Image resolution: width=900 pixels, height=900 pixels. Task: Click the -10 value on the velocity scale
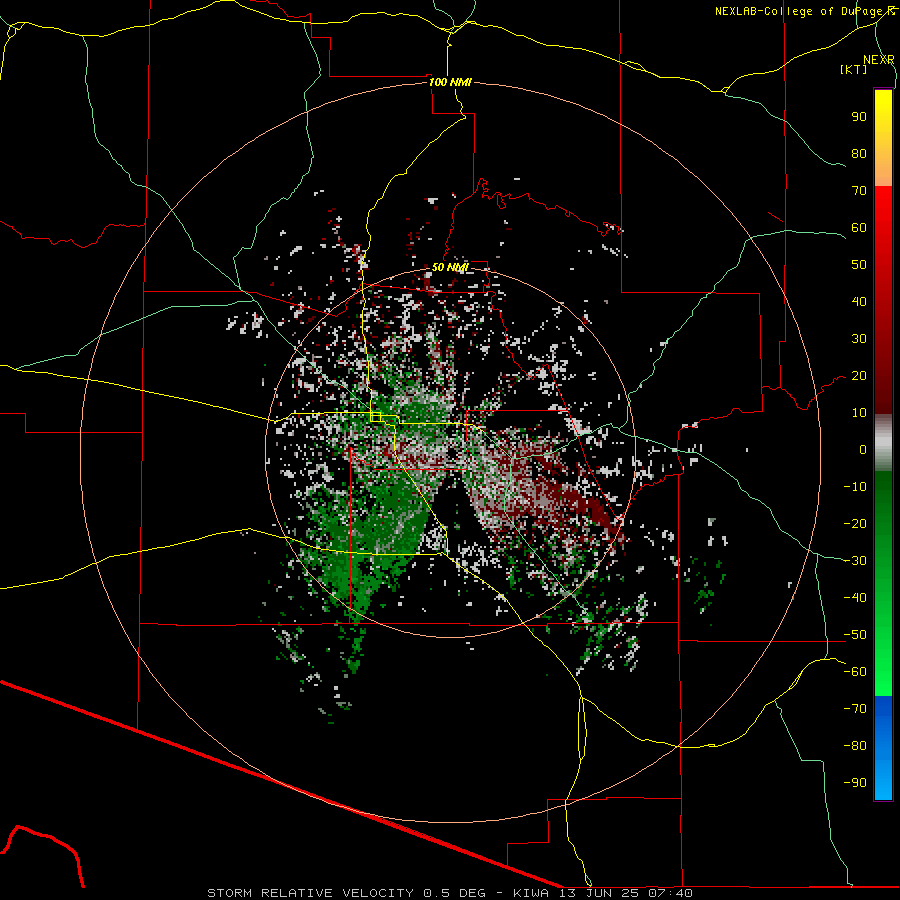(x=855, y=487)
